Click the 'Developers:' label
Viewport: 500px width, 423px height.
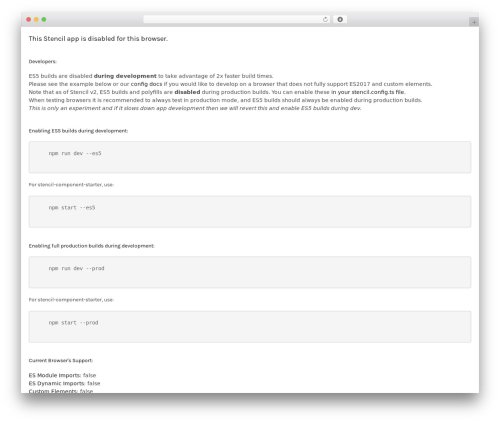click(x=43, y=62)
